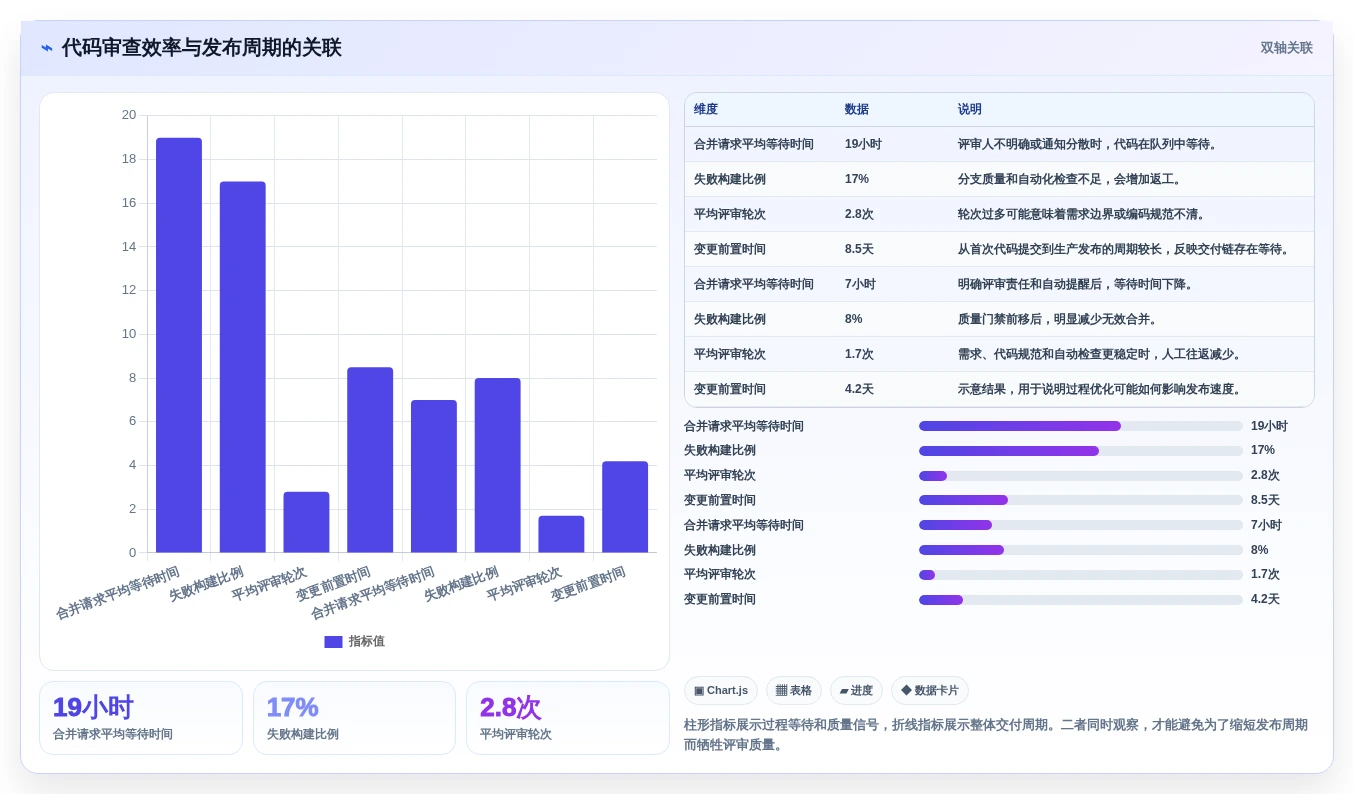Click the 4.2天 value in the table
Screen dimensions: 1354x794
(859, 389)
